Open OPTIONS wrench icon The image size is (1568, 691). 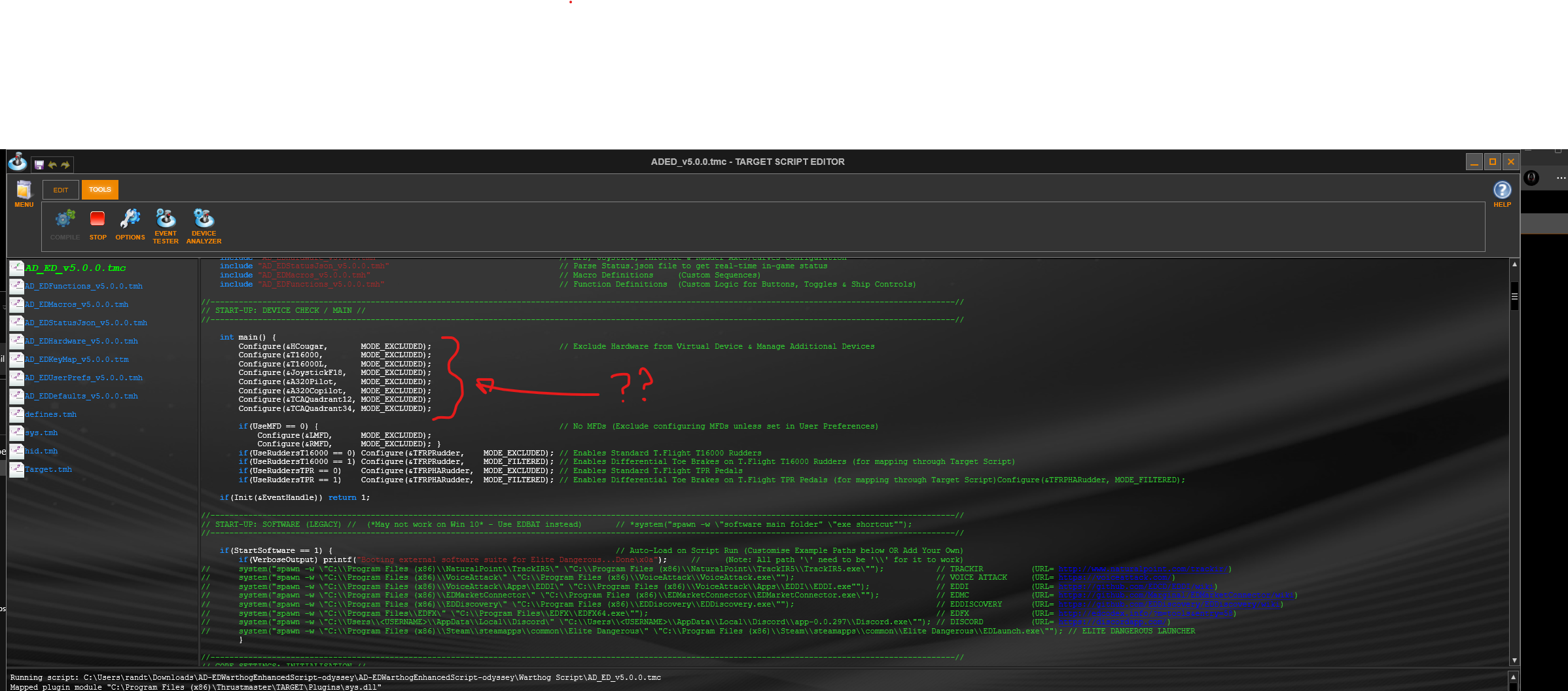[130, 224]
